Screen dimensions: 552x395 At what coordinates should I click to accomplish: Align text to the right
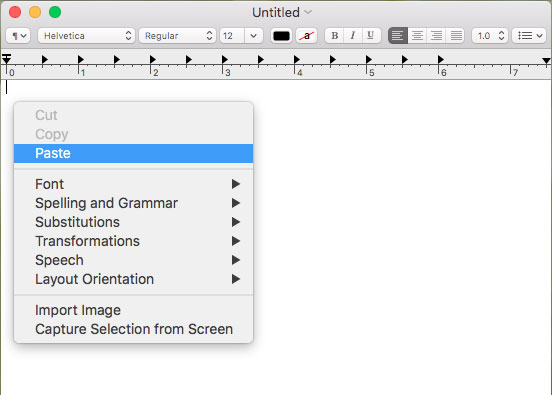437,36
